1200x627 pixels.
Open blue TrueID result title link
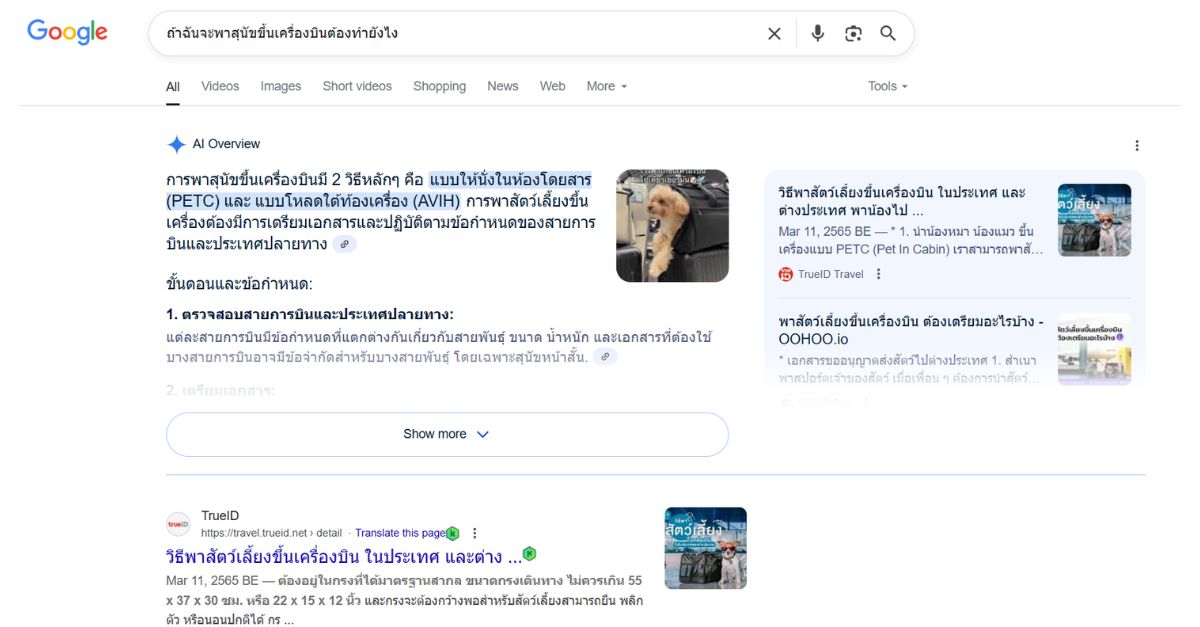[x=344, y=556]
